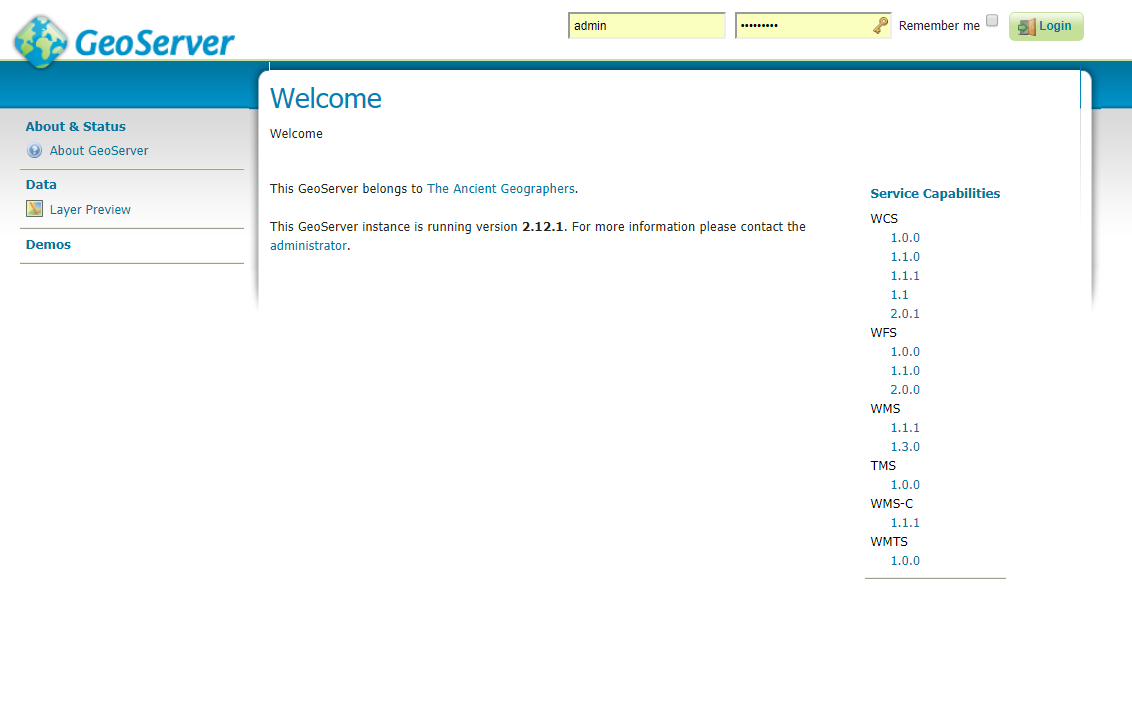
Task: Click the WMTS service label
Action: coord(889,541)
